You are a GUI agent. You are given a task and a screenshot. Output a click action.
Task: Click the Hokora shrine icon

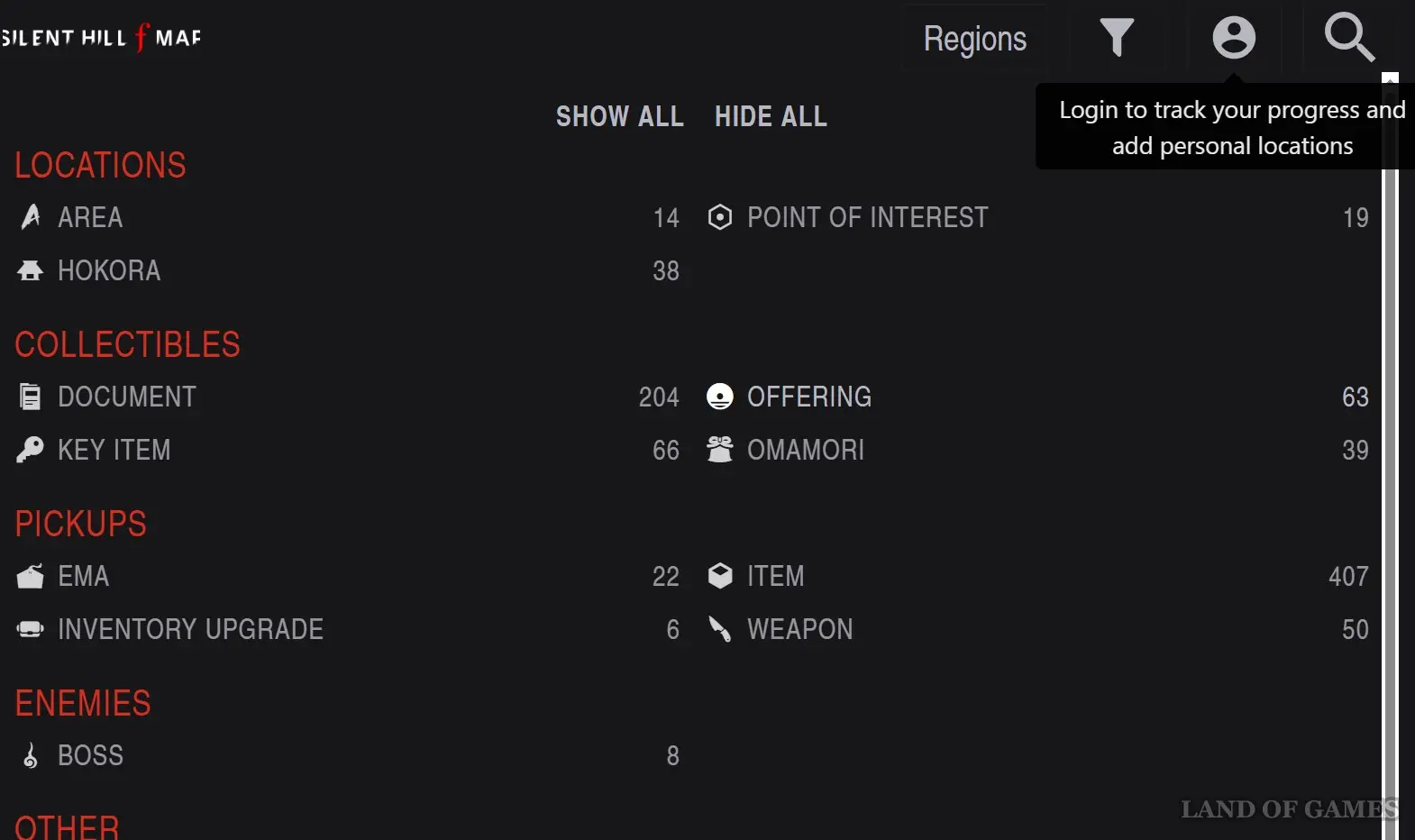(x=30, y=270)
